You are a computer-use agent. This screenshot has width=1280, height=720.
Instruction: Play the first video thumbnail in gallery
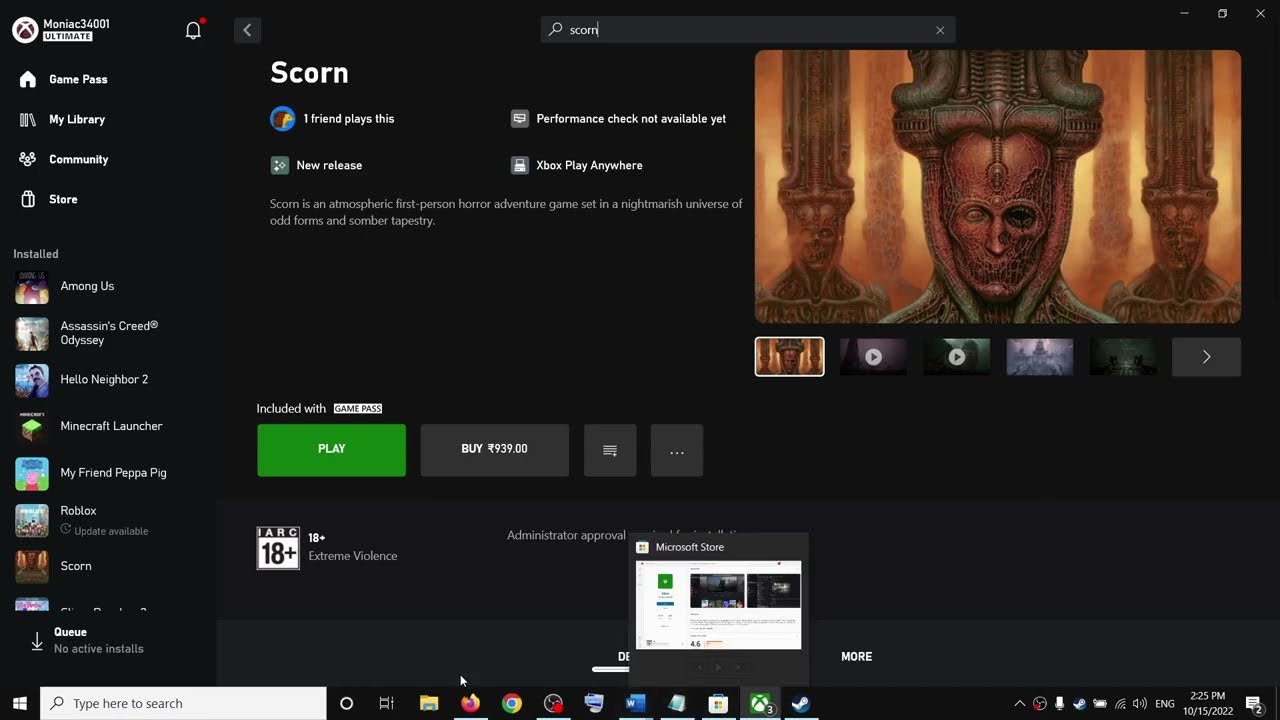873,357
